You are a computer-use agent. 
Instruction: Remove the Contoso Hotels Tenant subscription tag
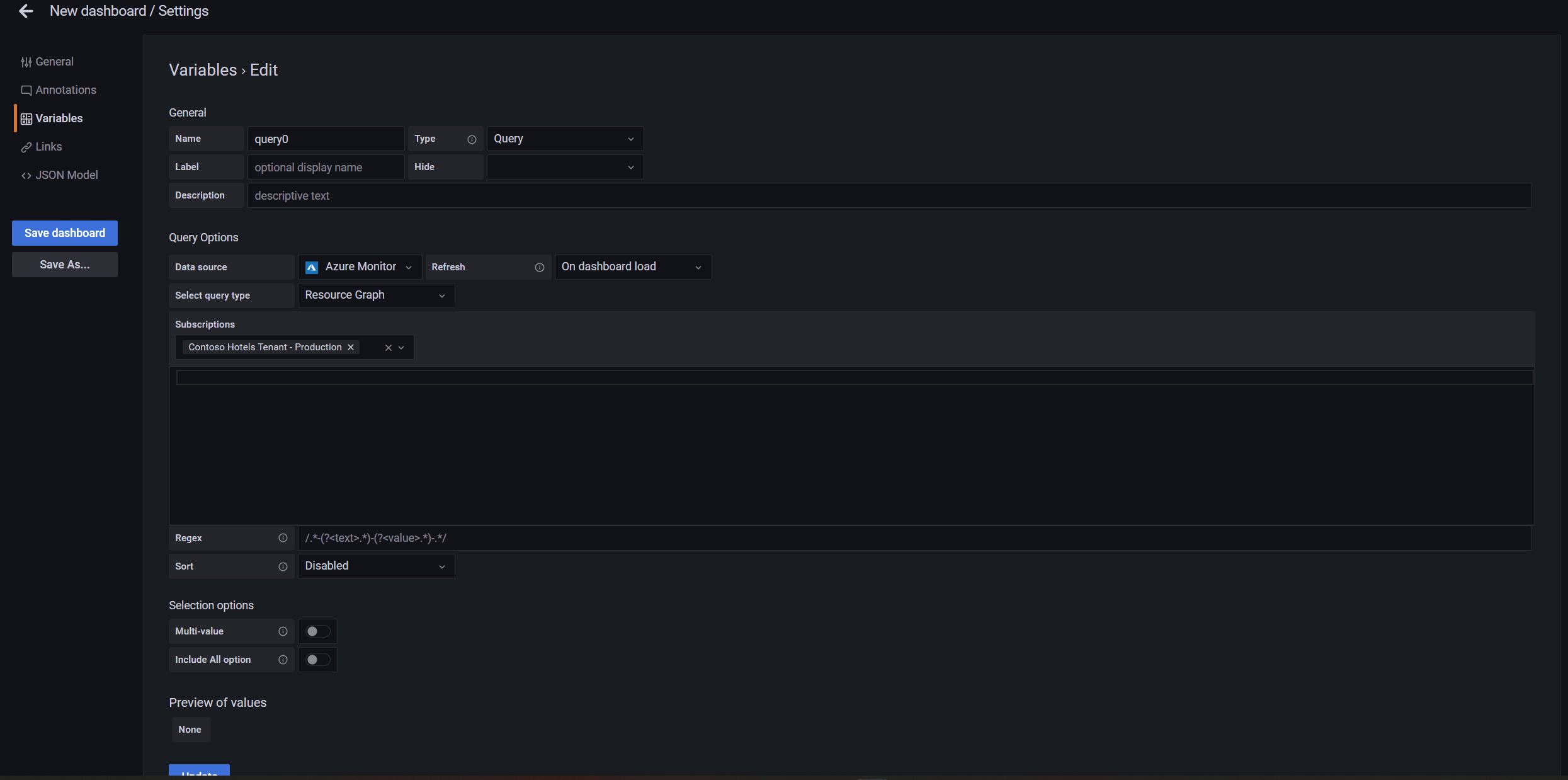point(351,347)
